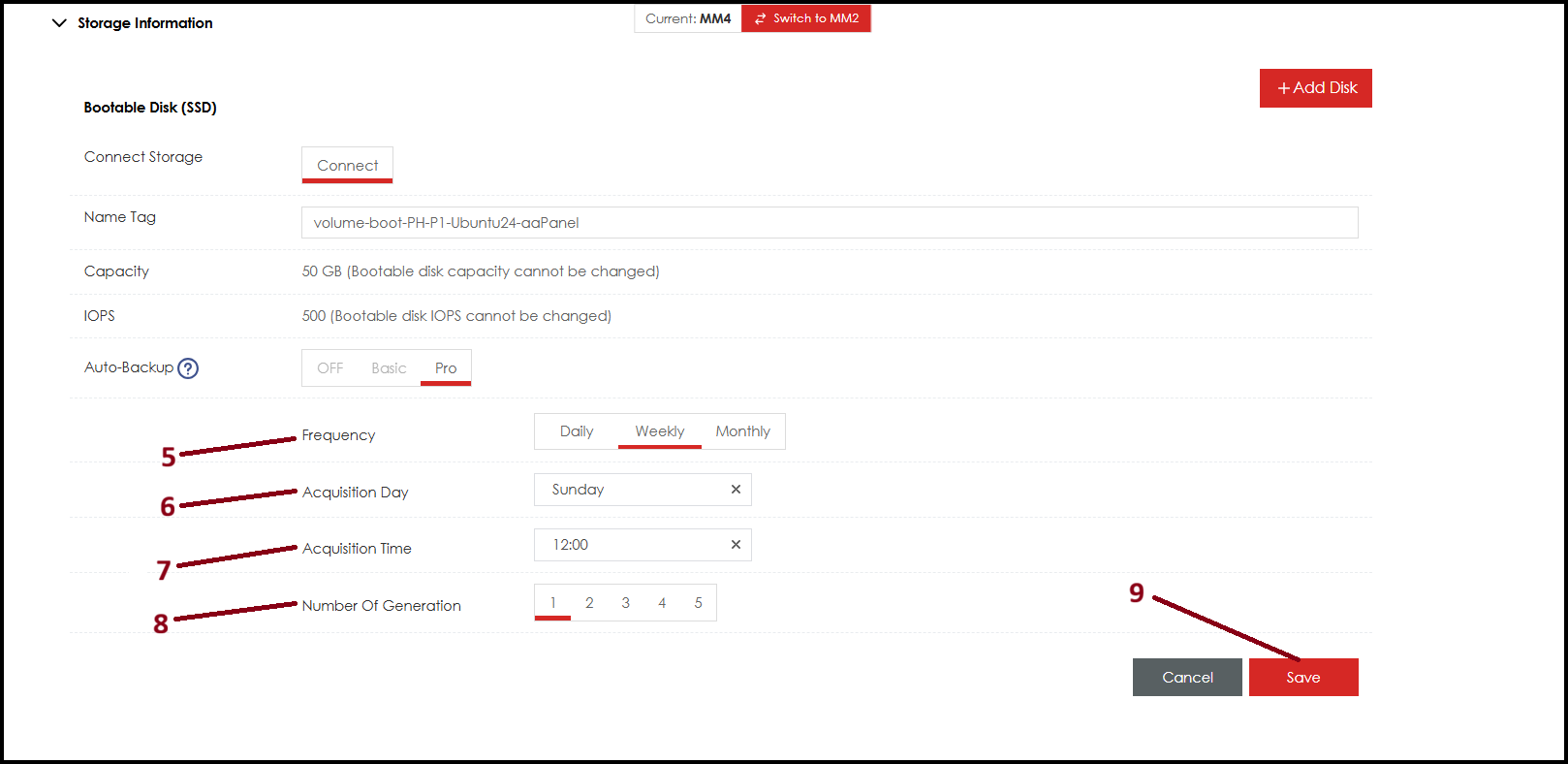Clear the Sunday acquisition day with X
The image size is (1568, 764).
736,490
